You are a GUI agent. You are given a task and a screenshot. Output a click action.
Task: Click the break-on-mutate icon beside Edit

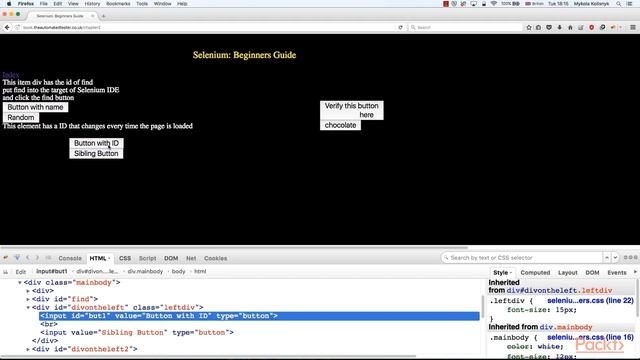(x=5, y=272)
